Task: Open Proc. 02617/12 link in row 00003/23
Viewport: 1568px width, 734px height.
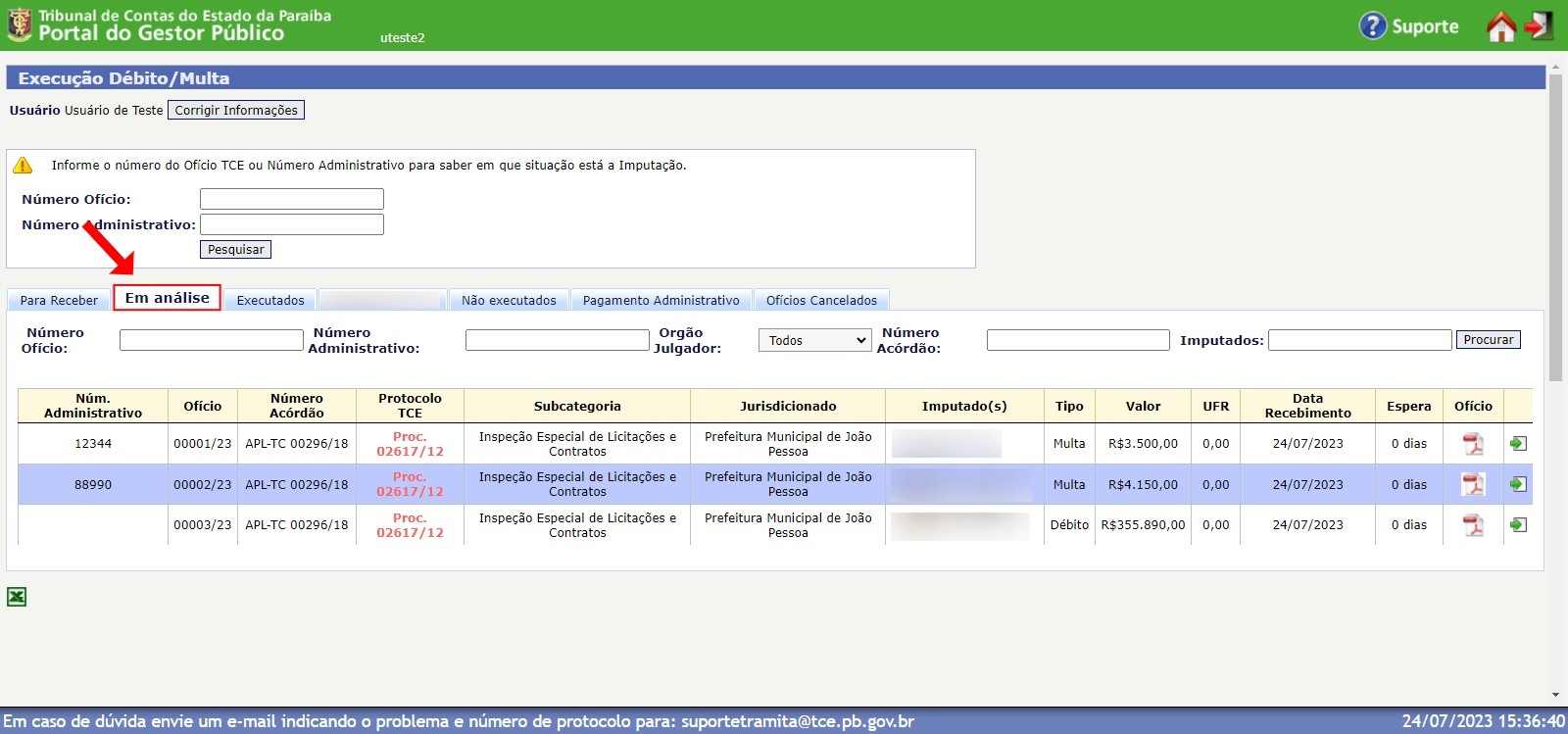Action: pyautogui.click(x=410, y=525)
